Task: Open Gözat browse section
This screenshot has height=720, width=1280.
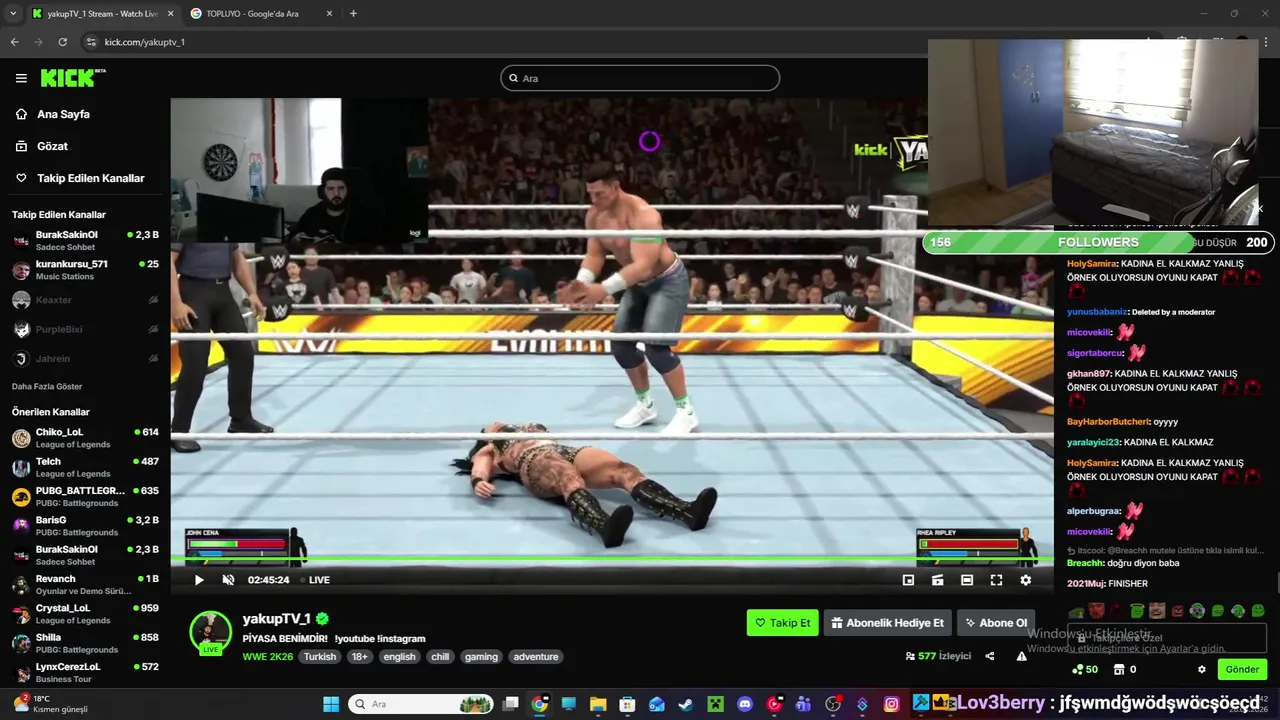Action: 52,146
